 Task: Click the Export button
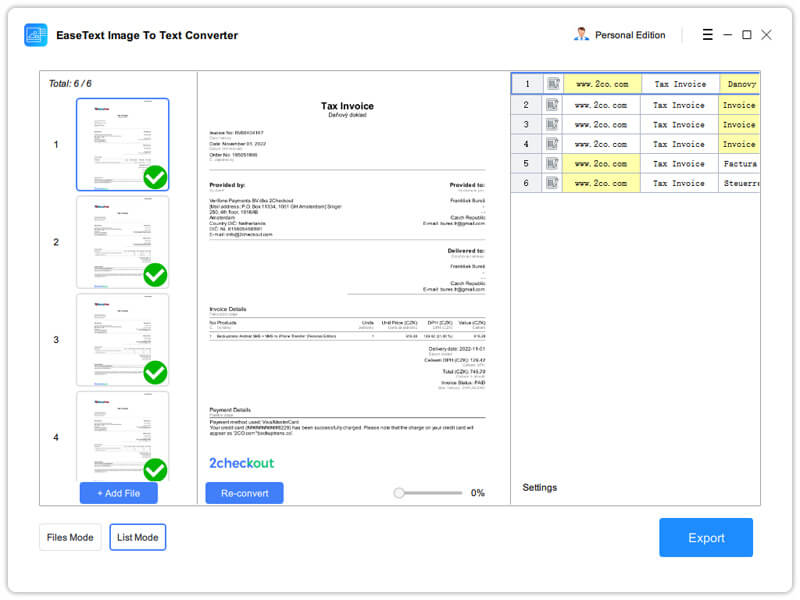tap(706, 538)
